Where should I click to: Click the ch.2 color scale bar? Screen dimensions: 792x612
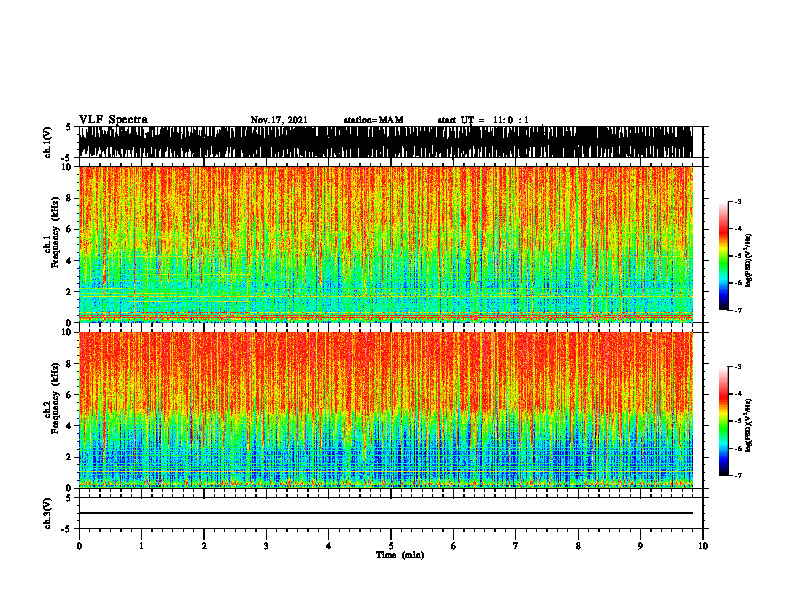(x=723, y=421)
